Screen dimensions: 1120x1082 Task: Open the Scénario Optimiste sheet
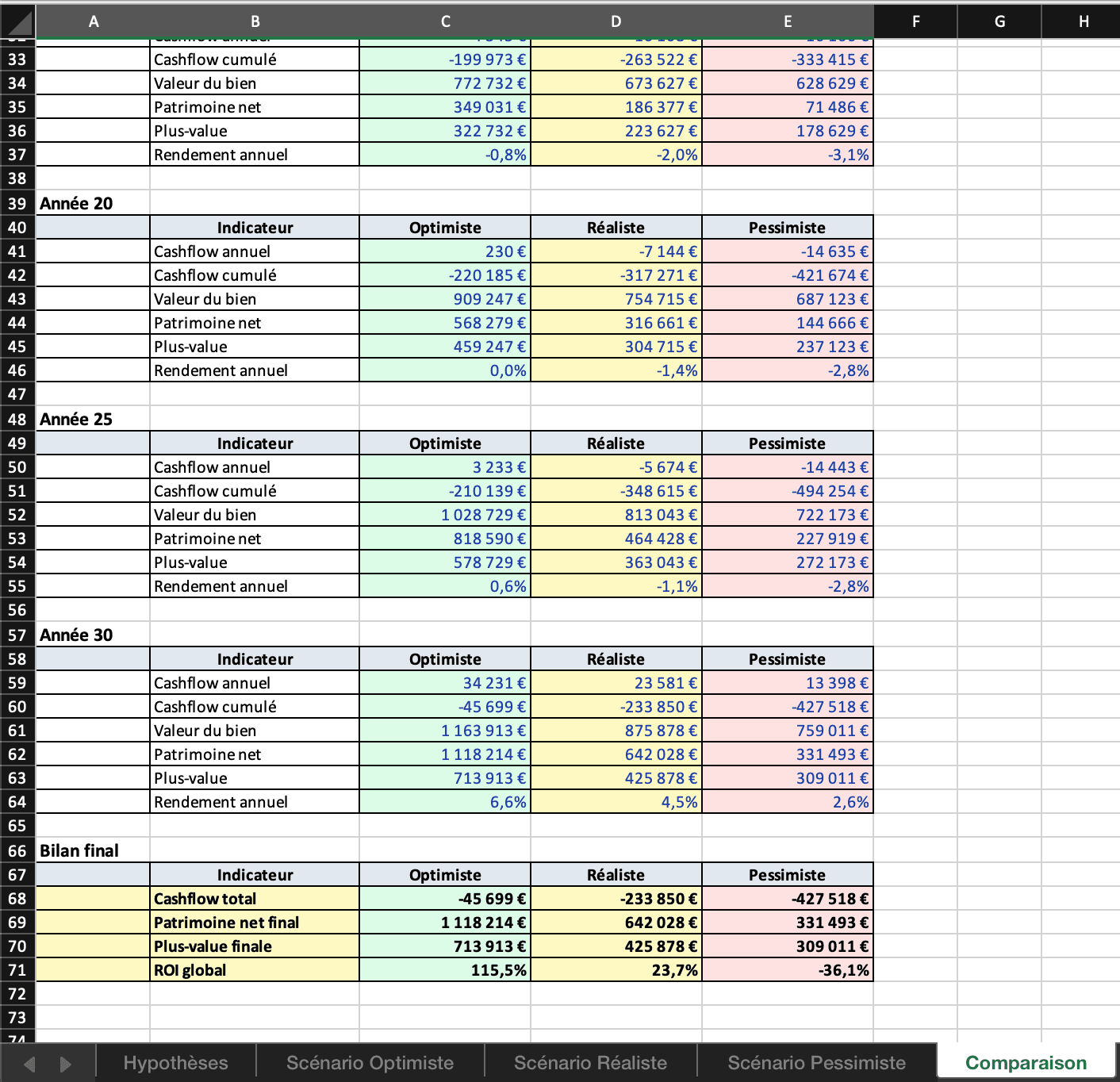370,1062
